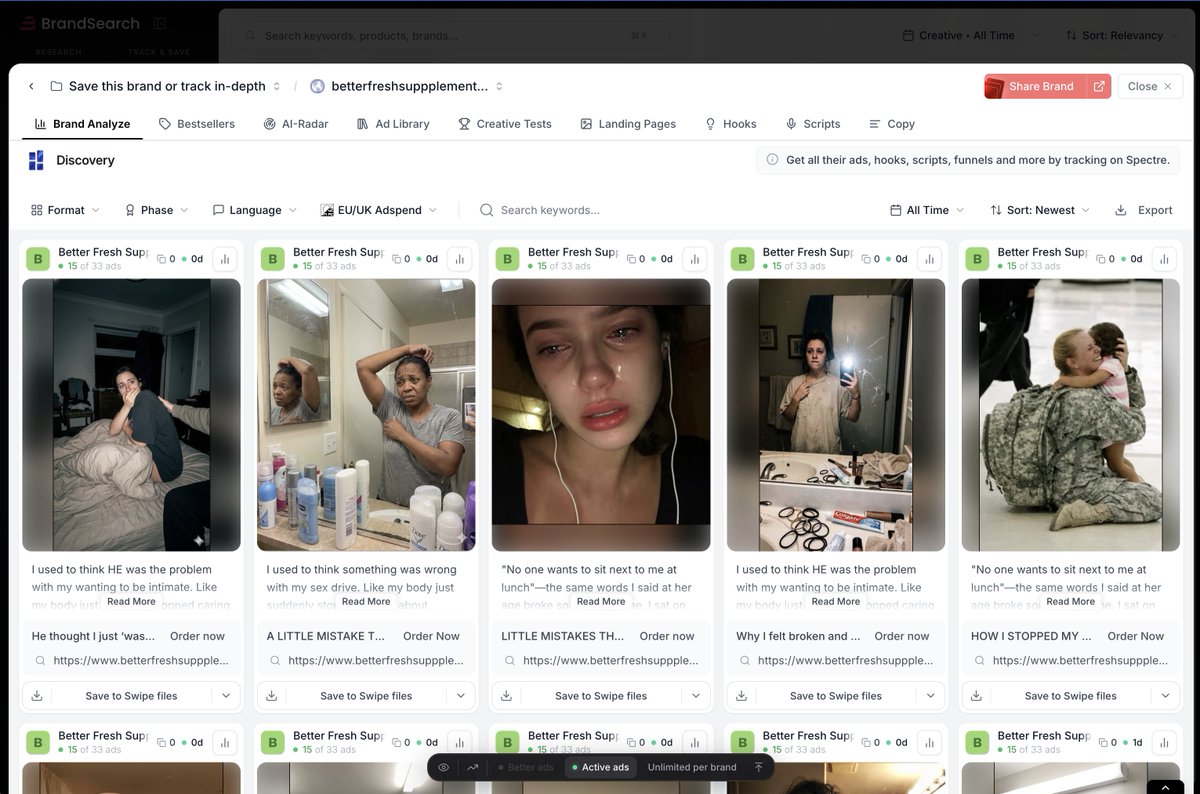Click Order Now on 'HOW I STOPPED MY' ad
The width and height of the screenshot is (1200, 794).
click(x=1136, y=636)
